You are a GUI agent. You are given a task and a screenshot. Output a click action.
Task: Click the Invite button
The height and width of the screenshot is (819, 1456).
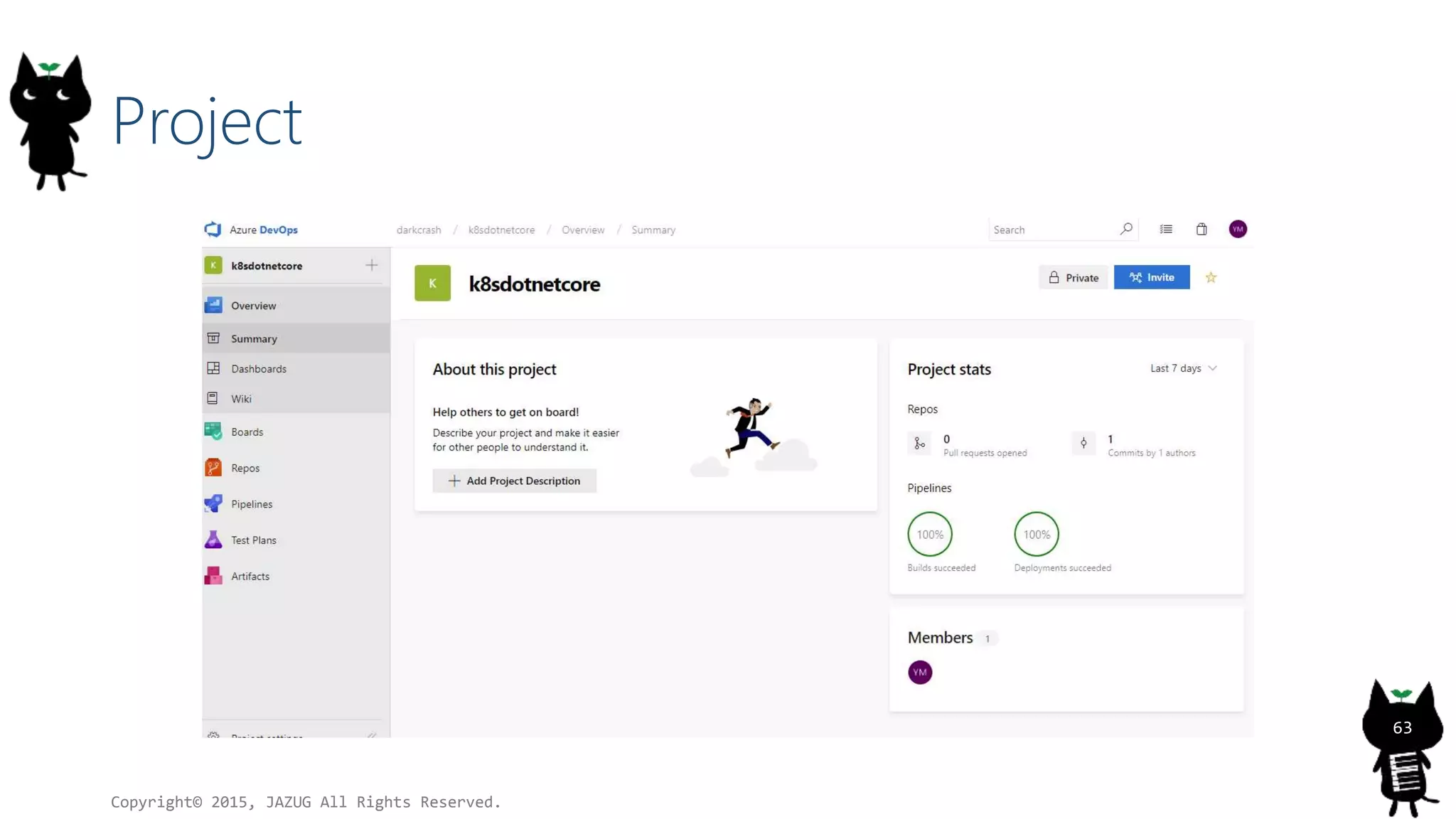point(1152,277)
